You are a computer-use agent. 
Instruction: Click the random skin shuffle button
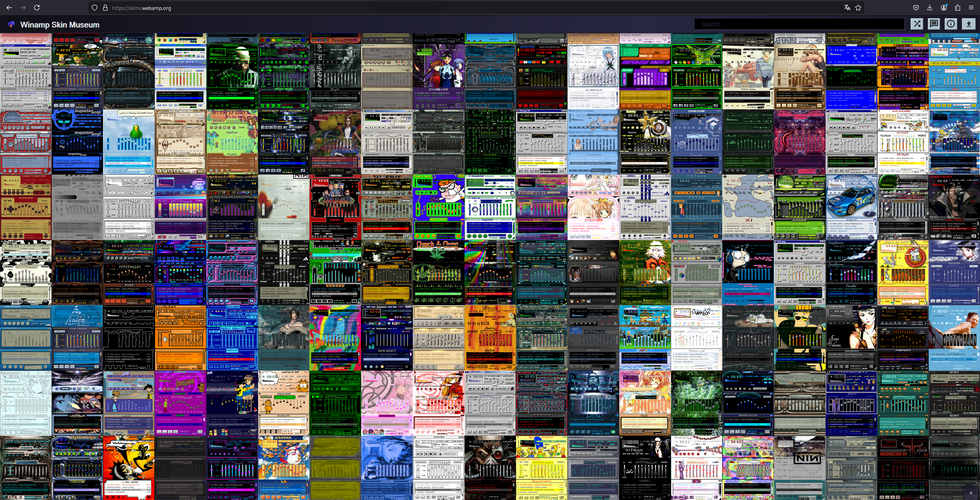[917, 24]
